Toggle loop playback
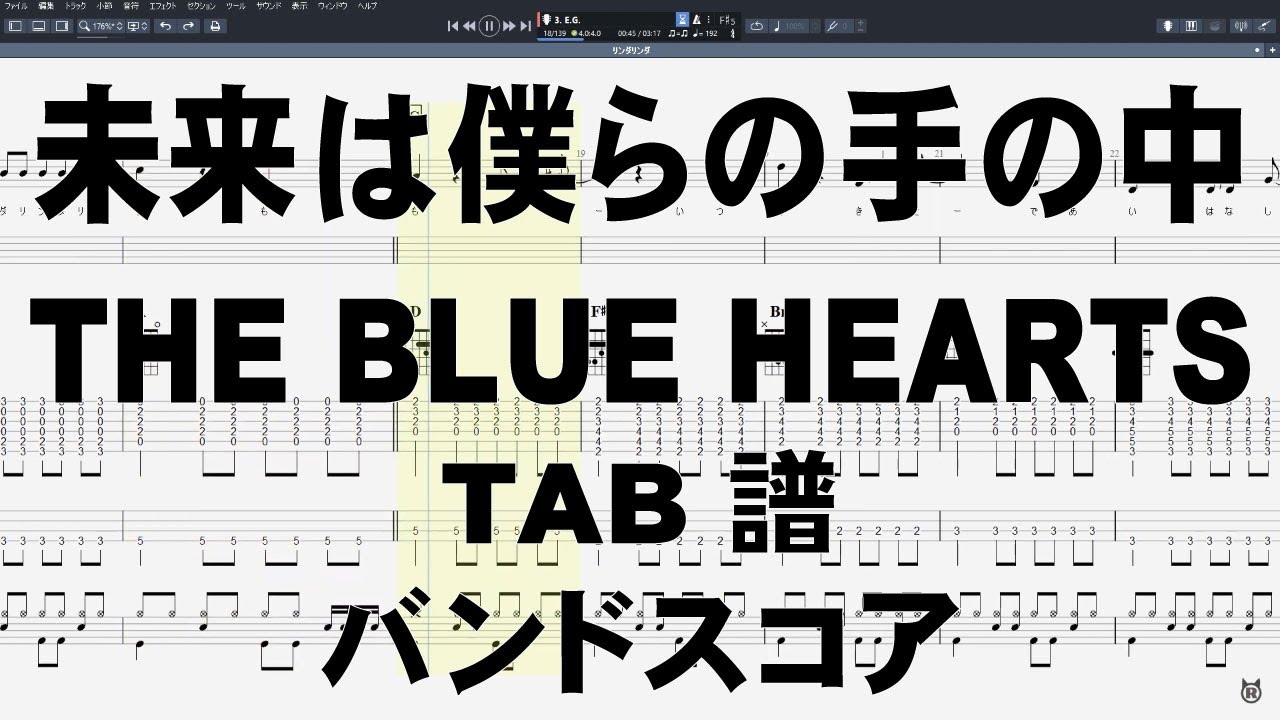The width and height of the screenshot is (1280, 720). pyautogui.click(x=757, y=26)
